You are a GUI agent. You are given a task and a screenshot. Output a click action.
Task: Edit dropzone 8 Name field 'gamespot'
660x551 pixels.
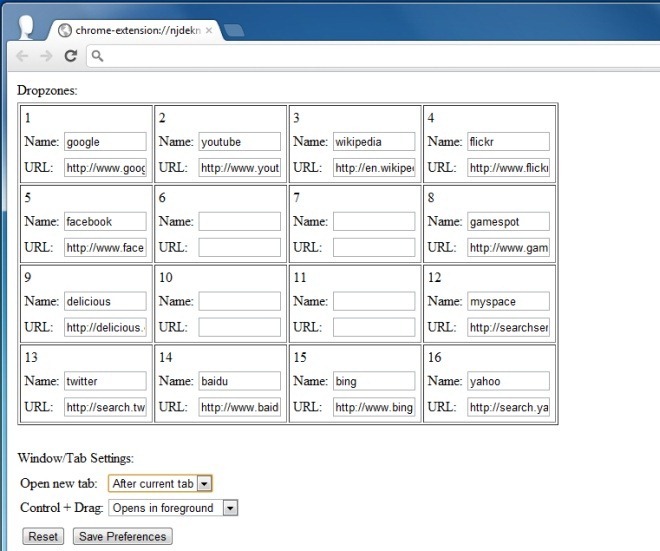click(508, 221)
